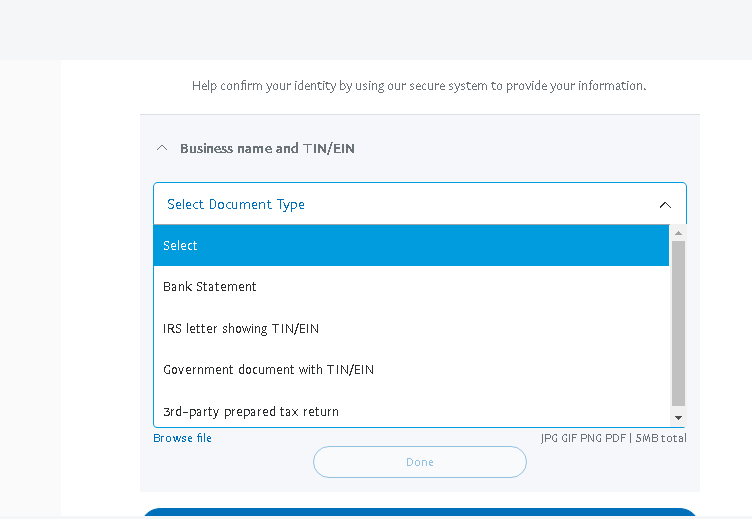Click the list scrollbar down arrow
Screen dimensions: 752x519
click(678, 418)
